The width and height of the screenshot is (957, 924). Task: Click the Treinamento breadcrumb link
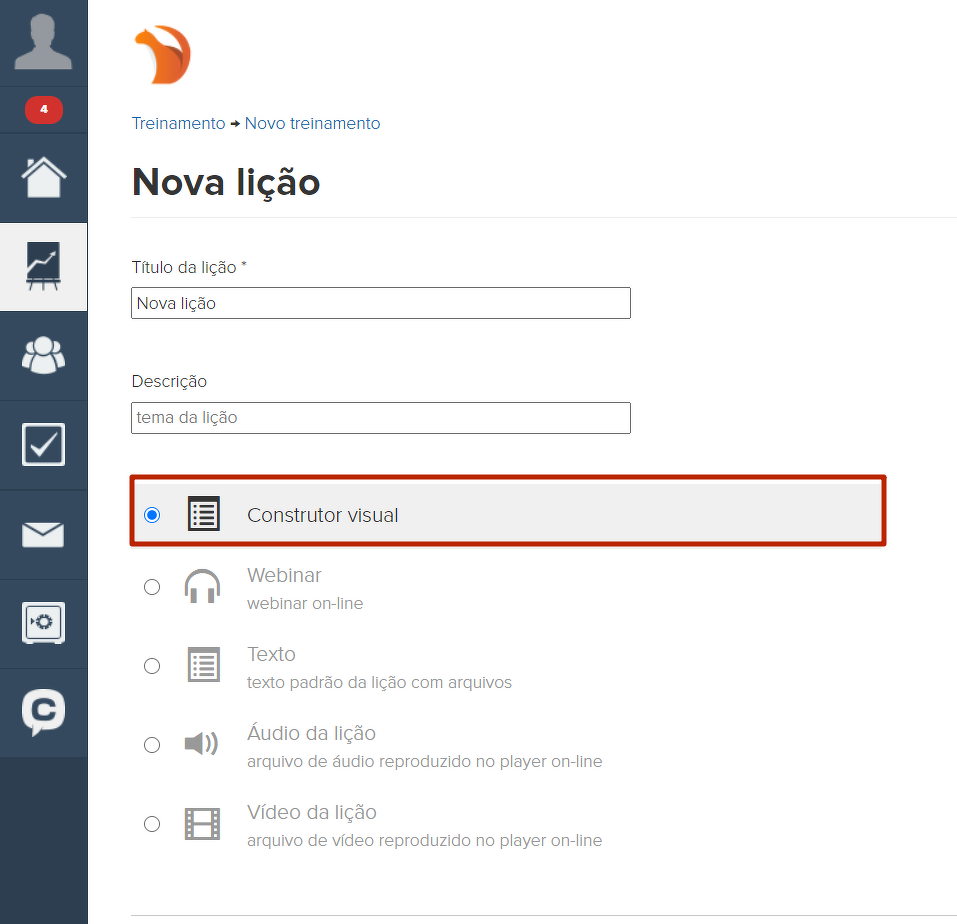click(178, 124)
